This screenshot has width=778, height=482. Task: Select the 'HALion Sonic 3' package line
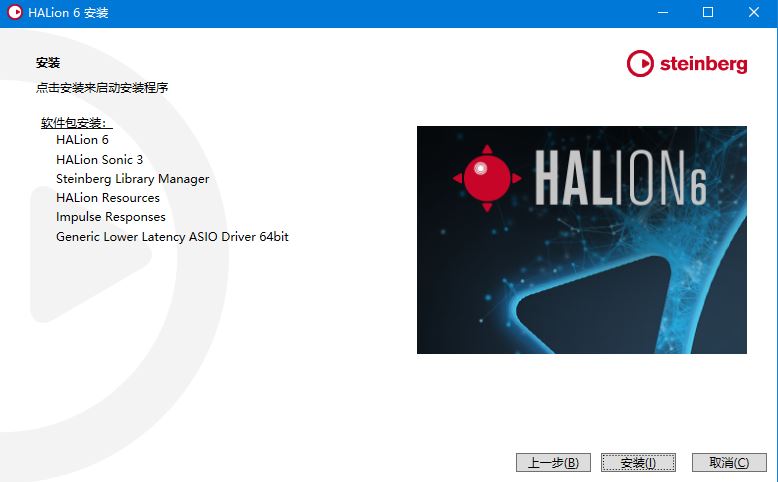tap(99, 159)
